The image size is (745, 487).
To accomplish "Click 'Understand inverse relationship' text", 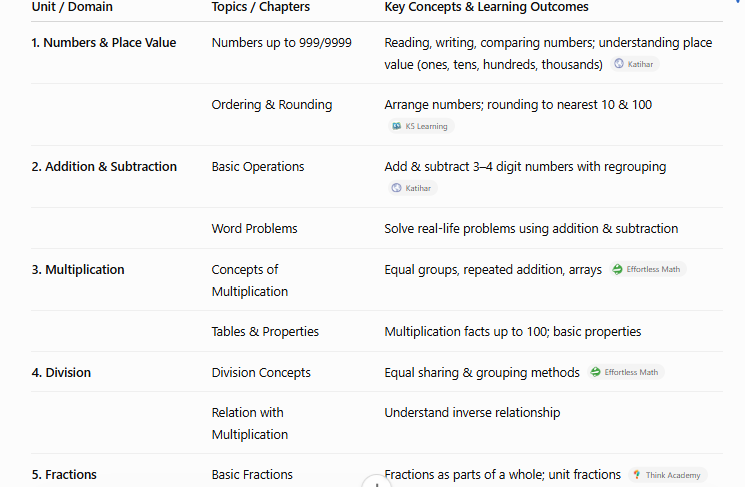I will pos(472,412).
